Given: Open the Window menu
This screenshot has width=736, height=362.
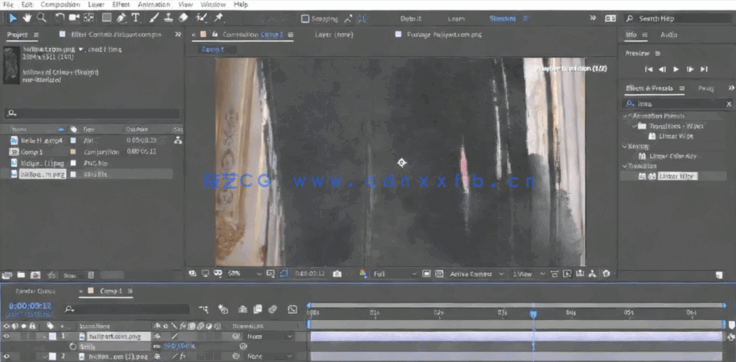Looking at the screenshot, I should pyautogui.click(x=213, y=5).
